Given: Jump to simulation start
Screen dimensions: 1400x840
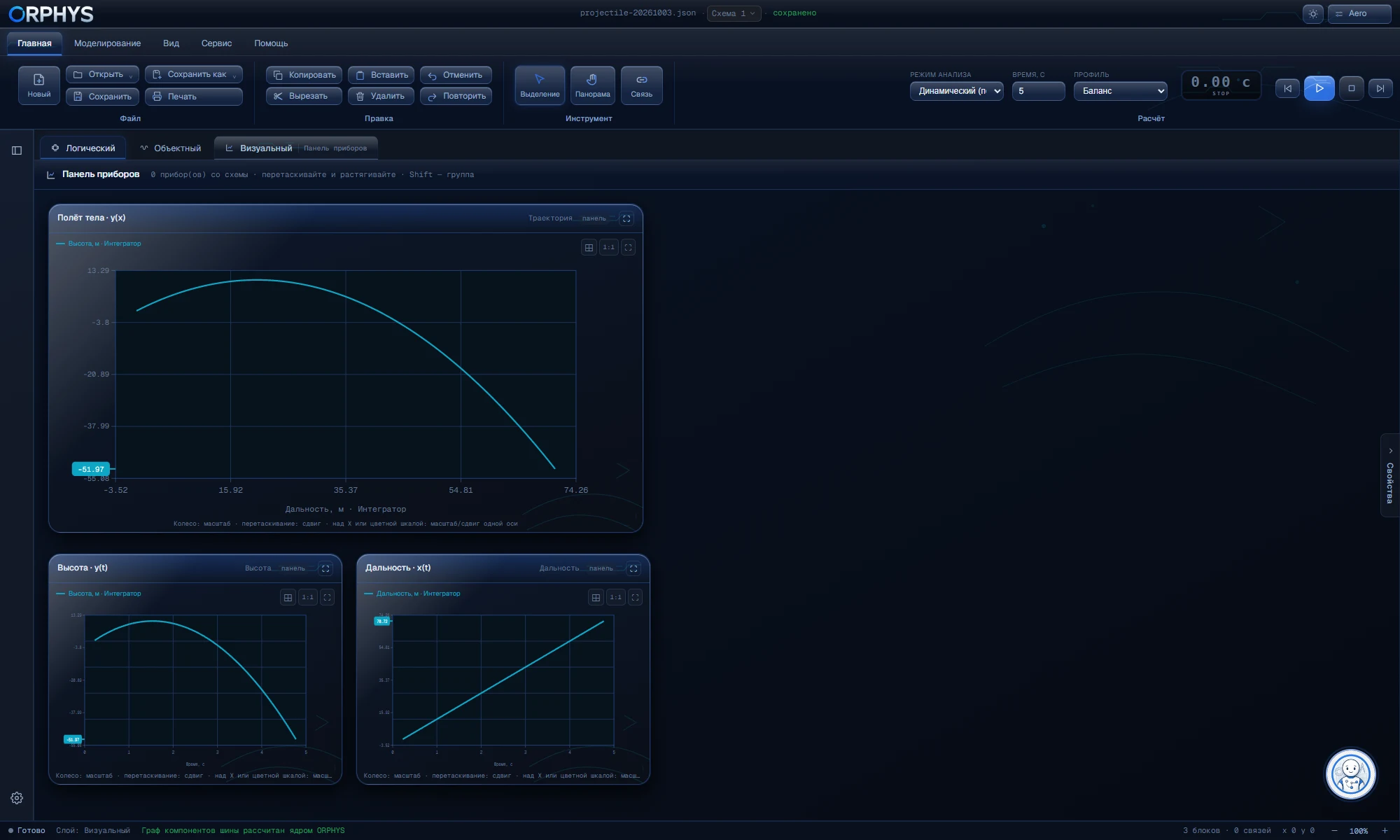Looking at the screenshot, I should click(x=1287, y=88).
